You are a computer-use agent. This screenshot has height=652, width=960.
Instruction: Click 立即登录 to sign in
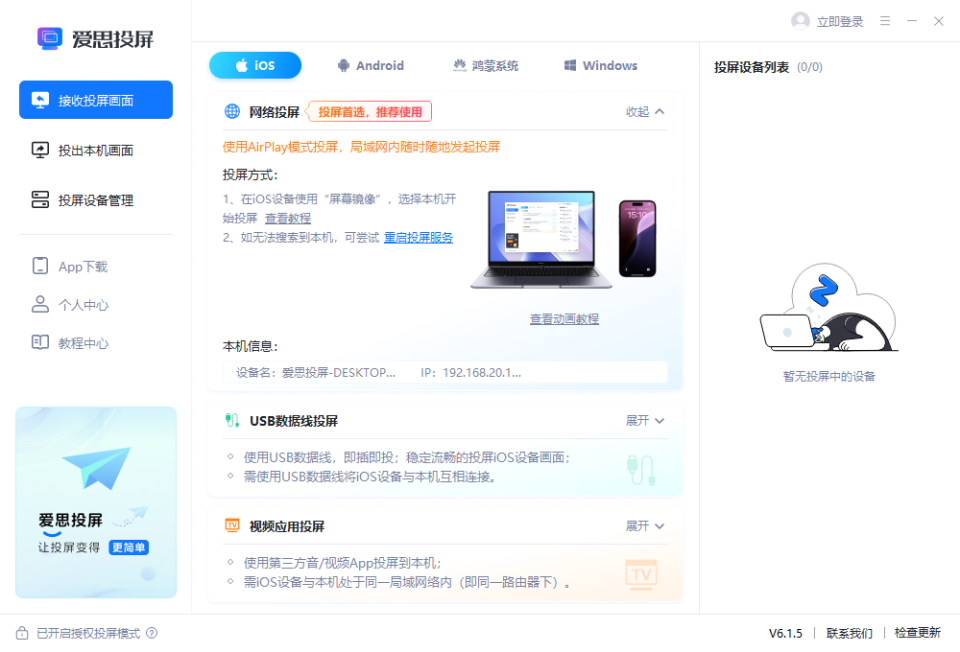pyautogui.click(x=840, y=21)
